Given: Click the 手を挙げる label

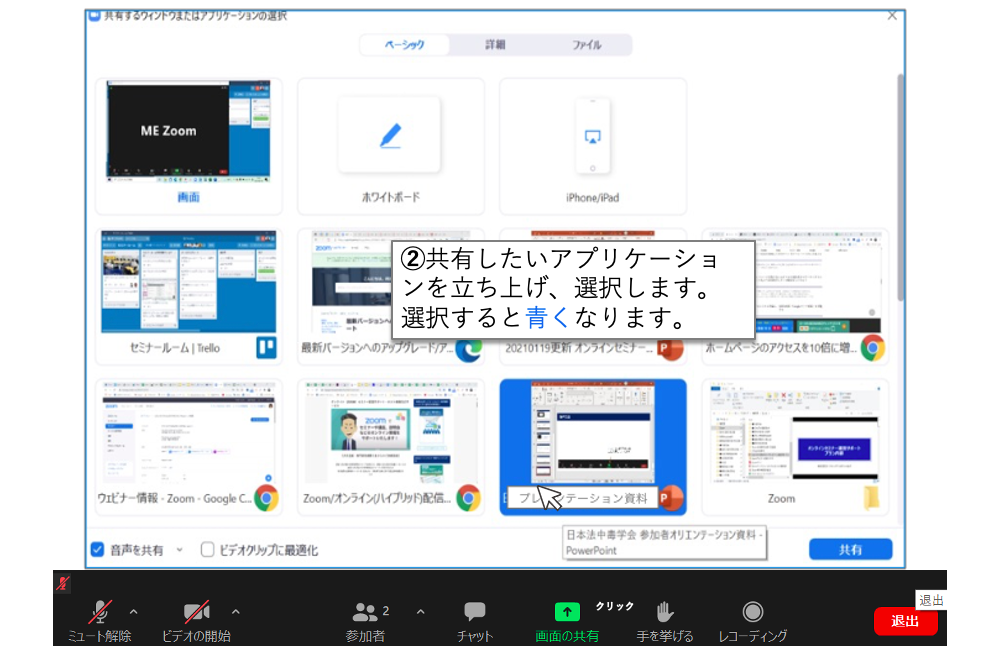Looking at the screenshot, I should [x=664, y=636].
